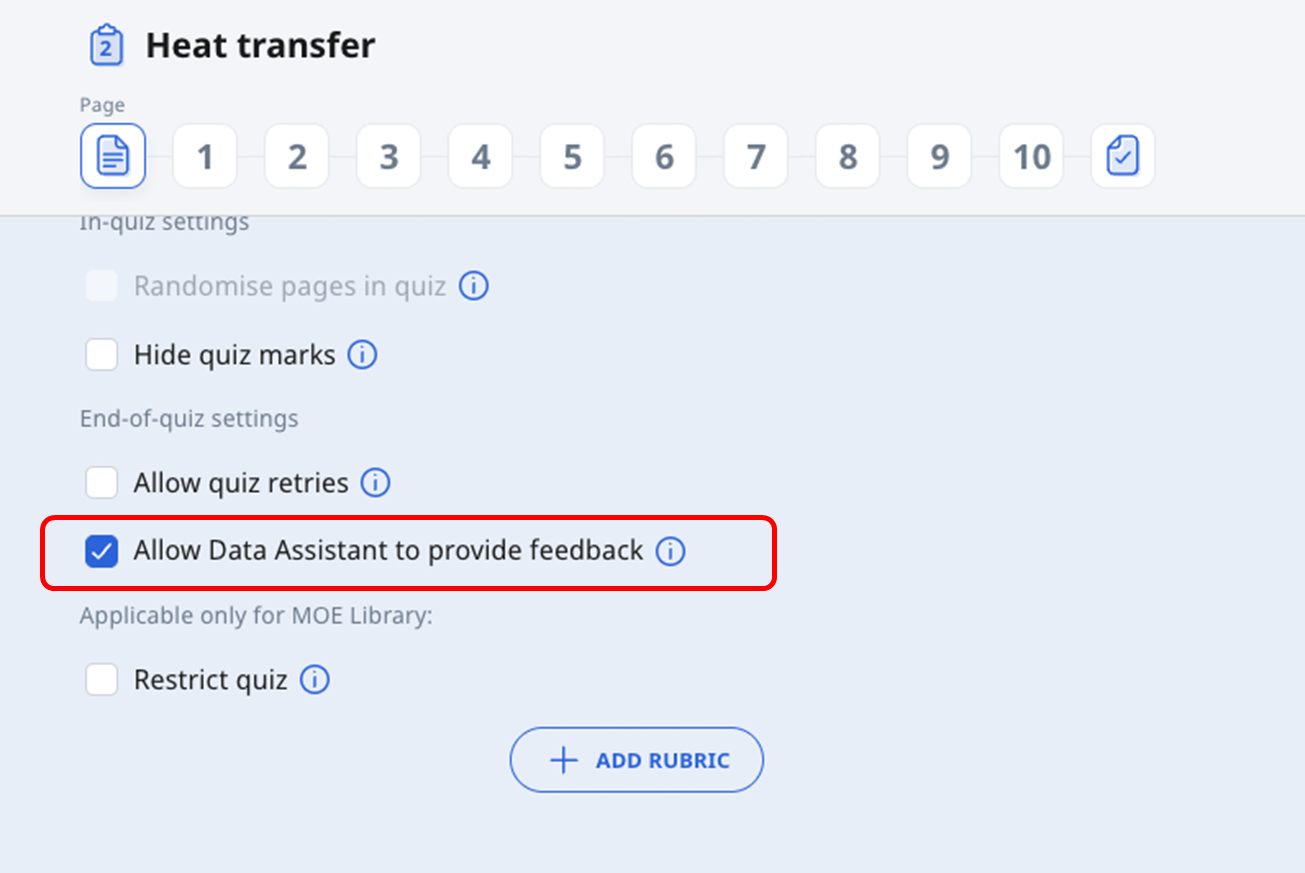Image resolution: width=1305 pixels, height=873 pixels.
Task: Show info for Restrict quiz
Action: (314, 680)
